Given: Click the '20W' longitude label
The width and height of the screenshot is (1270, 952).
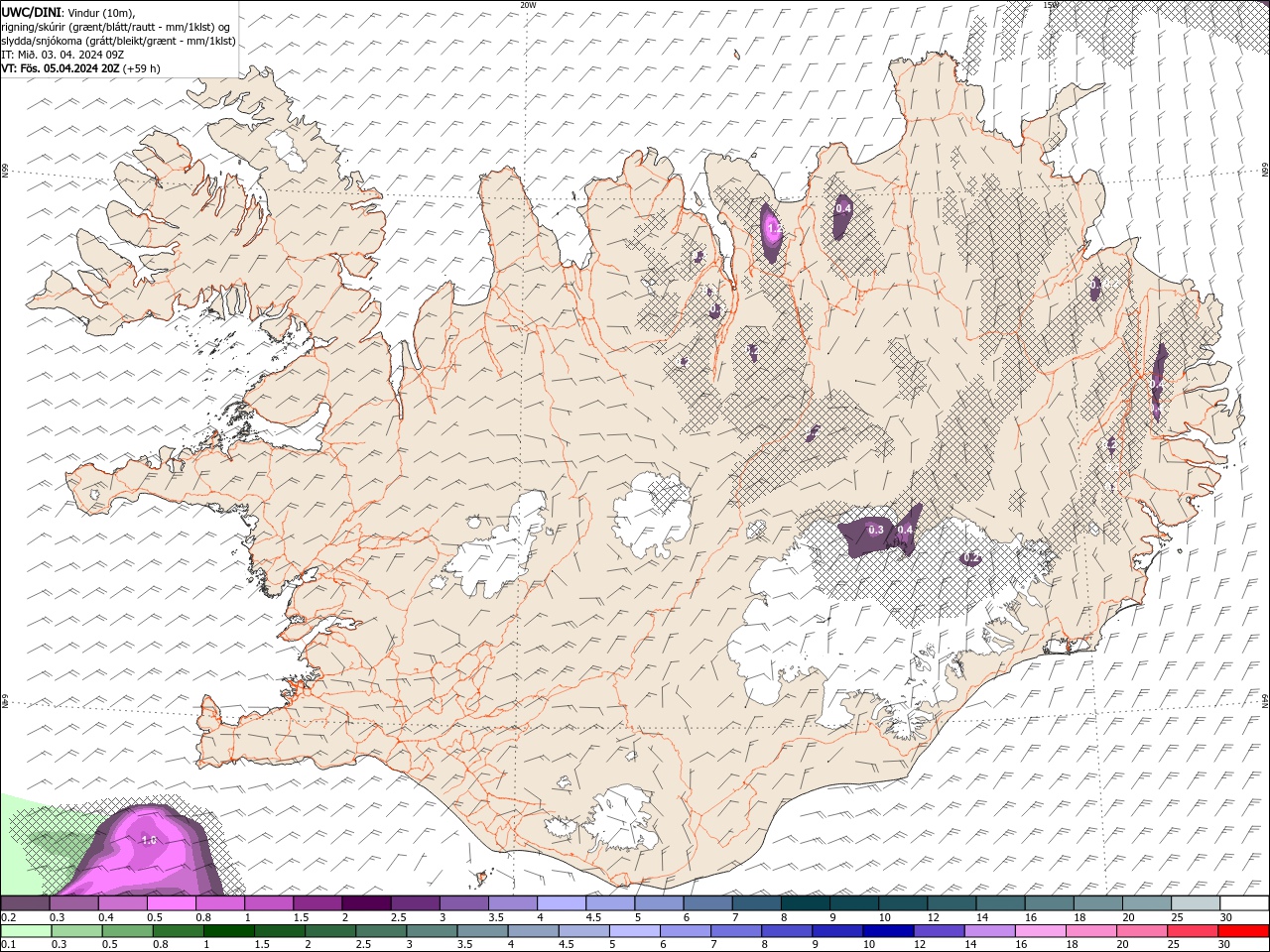Looking at the screenshot, I should tap(528, 5).
